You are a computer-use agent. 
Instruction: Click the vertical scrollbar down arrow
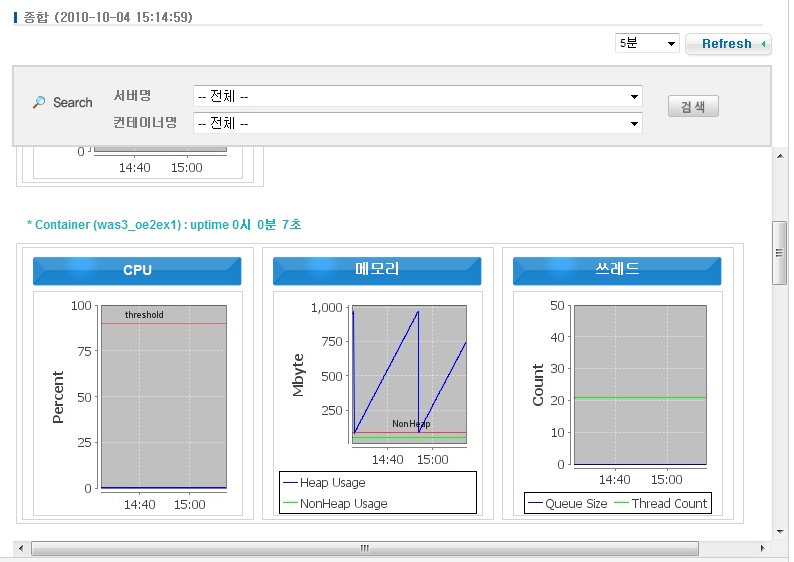(780, 531)
